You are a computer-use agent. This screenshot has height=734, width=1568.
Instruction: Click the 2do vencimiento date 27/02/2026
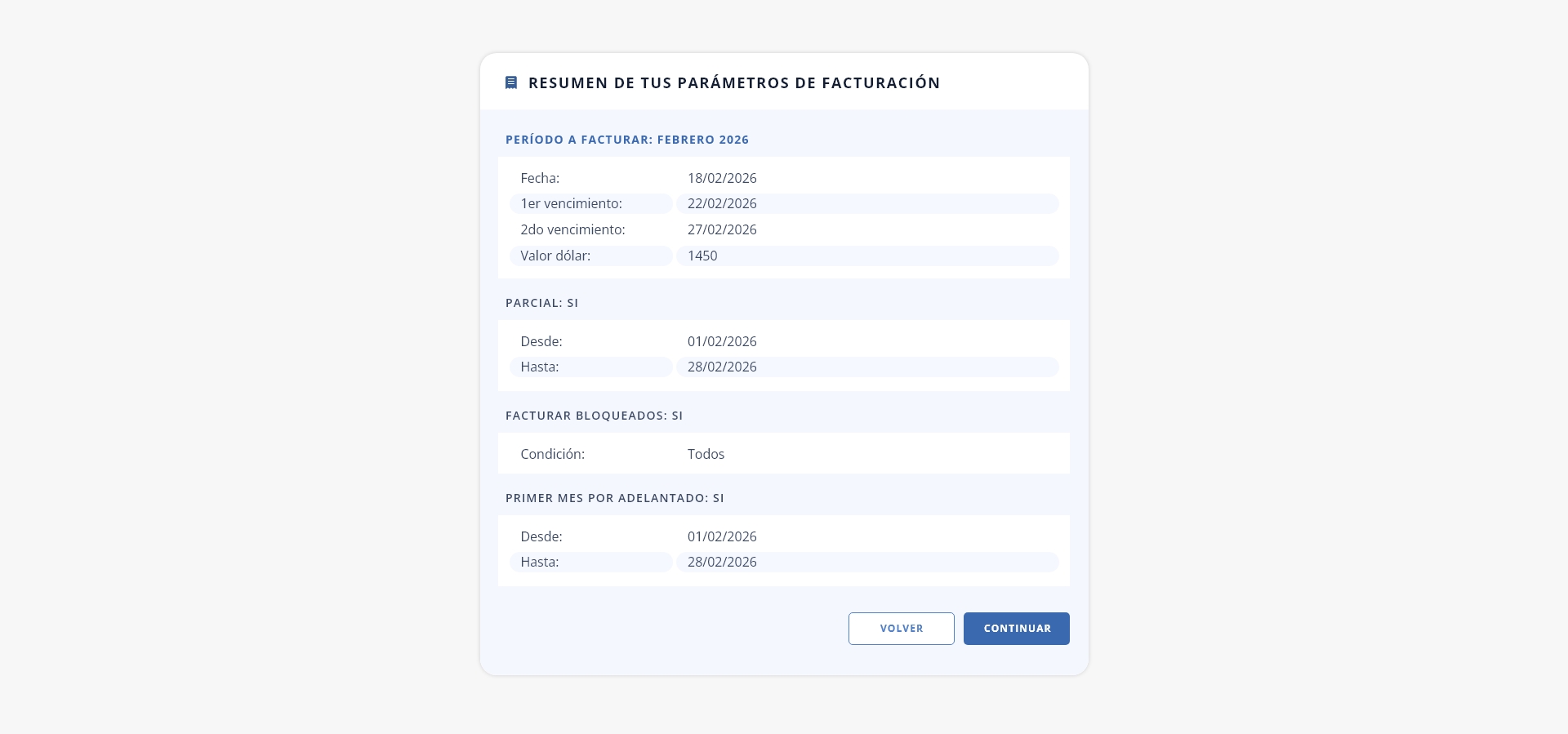722,229
